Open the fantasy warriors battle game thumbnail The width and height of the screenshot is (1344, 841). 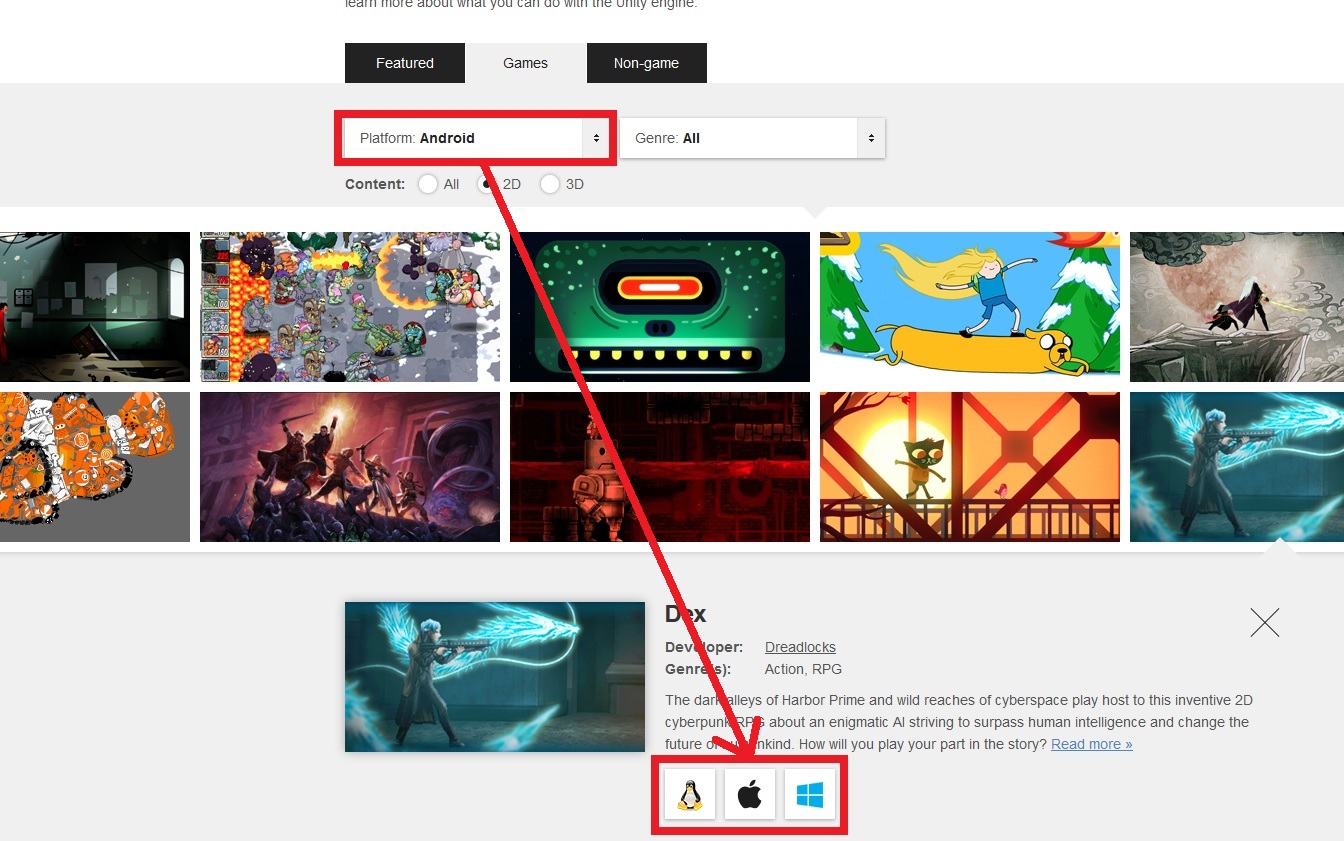tap(350, 467)
